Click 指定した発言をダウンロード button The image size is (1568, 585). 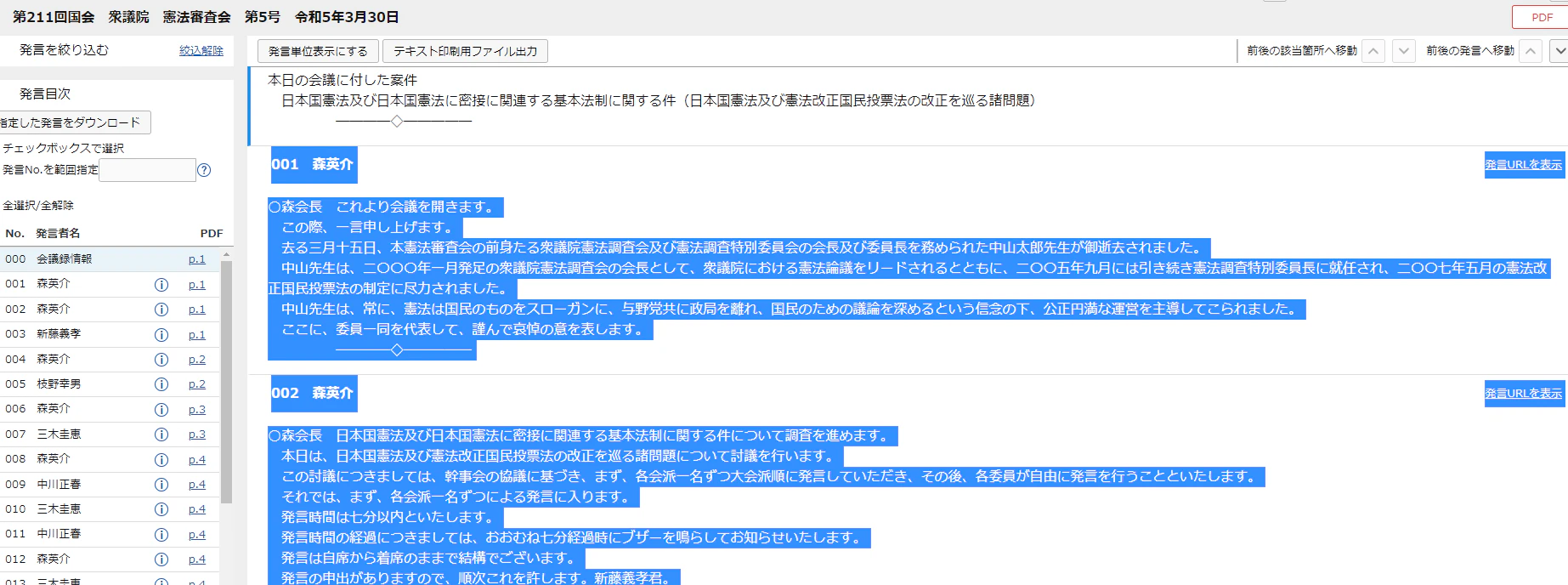pos(75,122)
